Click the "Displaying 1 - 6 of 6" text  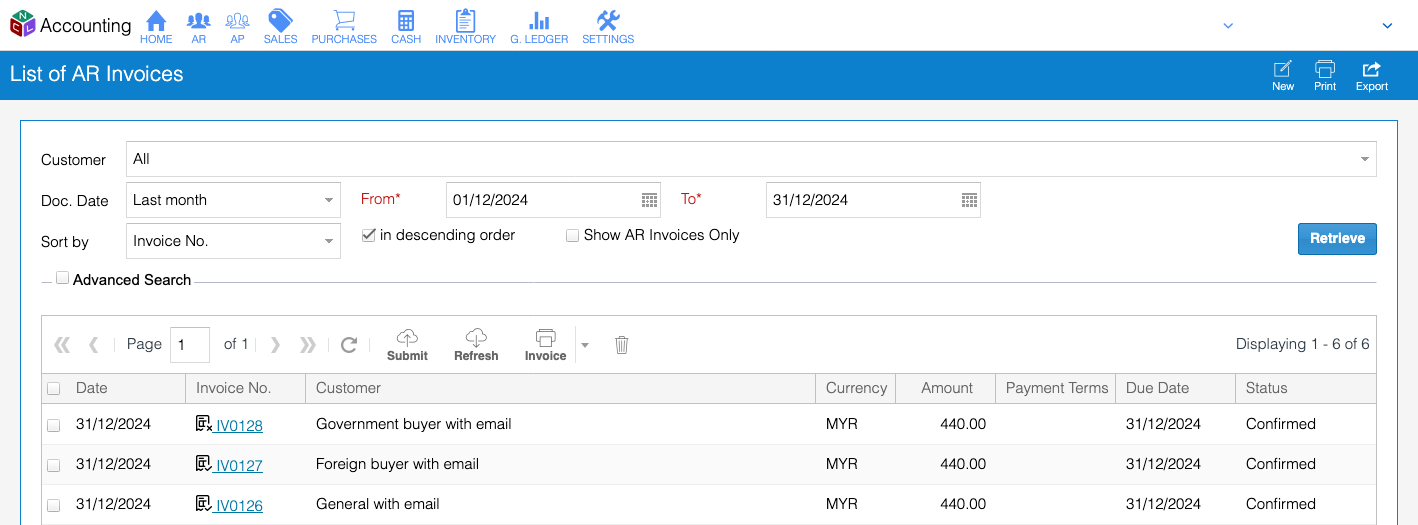coord(1302,344)
